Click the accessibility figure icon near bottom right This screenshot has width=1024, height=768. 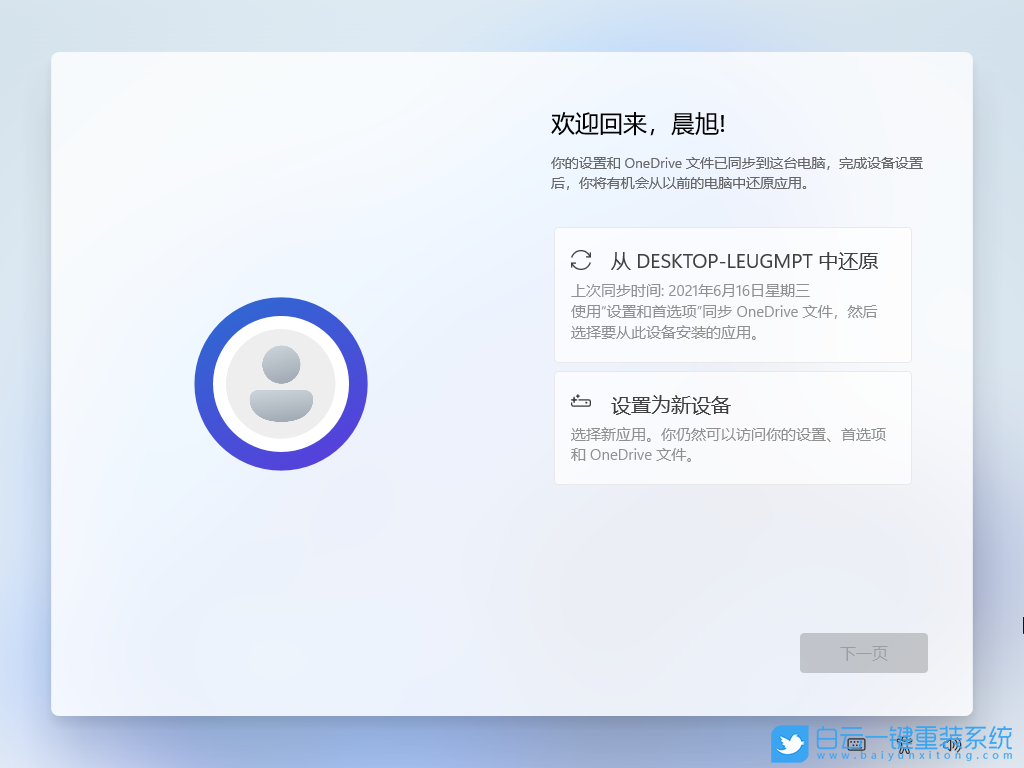(904, 745)
